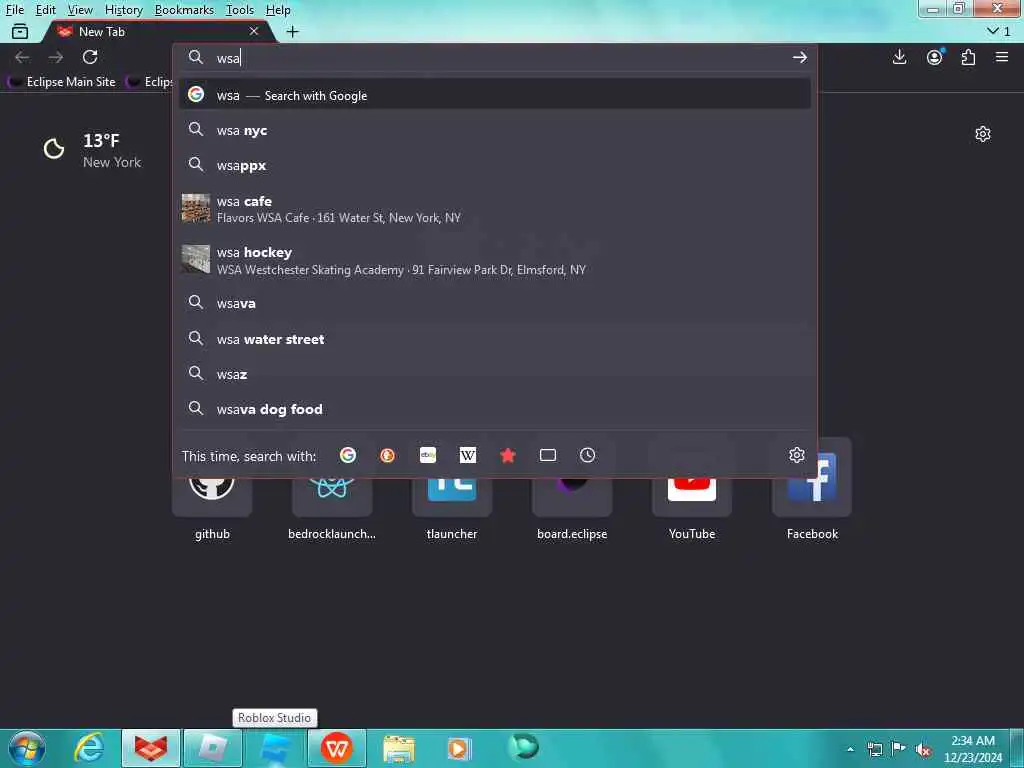Image resolution: width=1024 pixels, height=768 pixels.
Task: Select the 'wsa cafe' suggestion
Action: (x=495, y=209)
